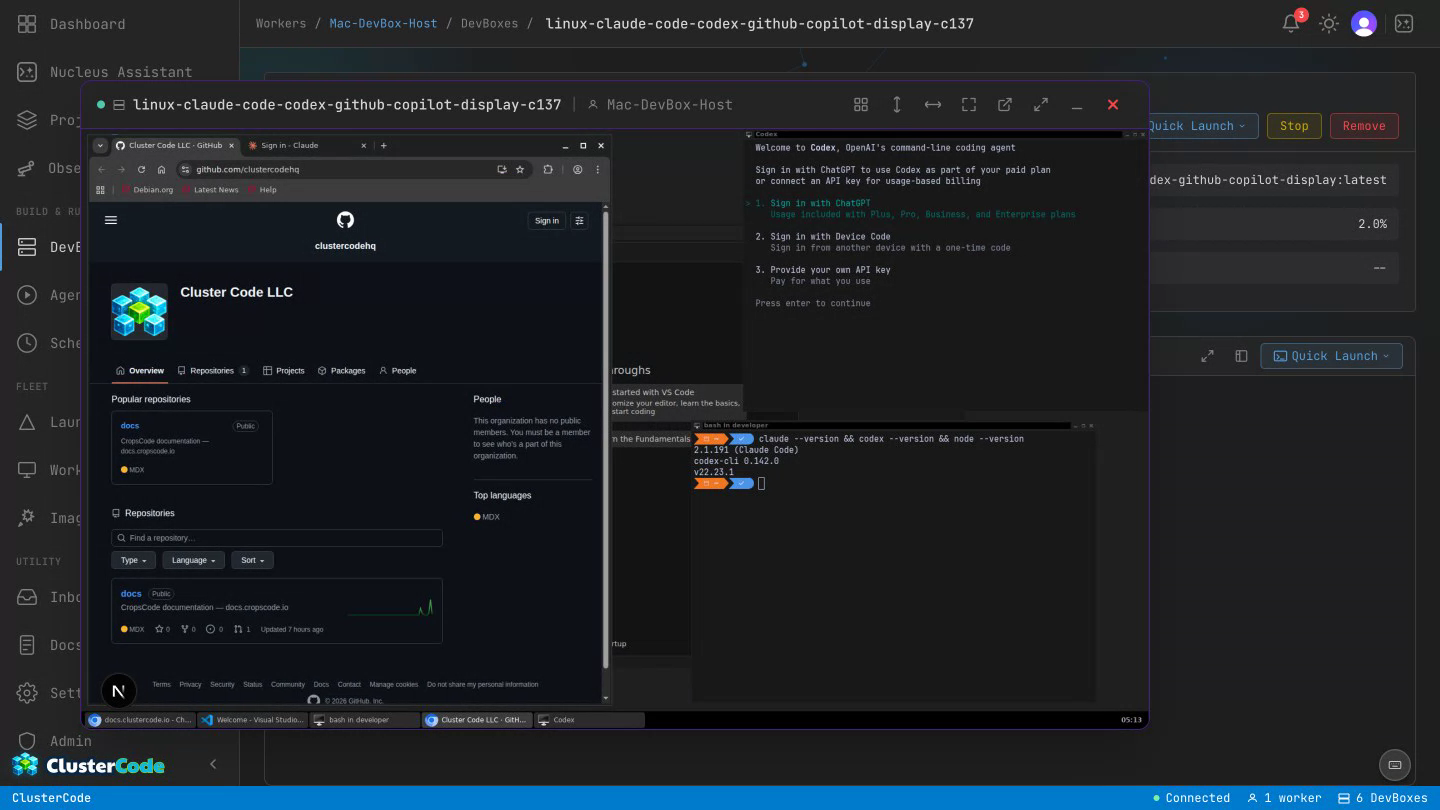This screenshot has height=810, width=1440.
Task: Open notifications bell with 3 badge
Action: (x=1291, y=23)
